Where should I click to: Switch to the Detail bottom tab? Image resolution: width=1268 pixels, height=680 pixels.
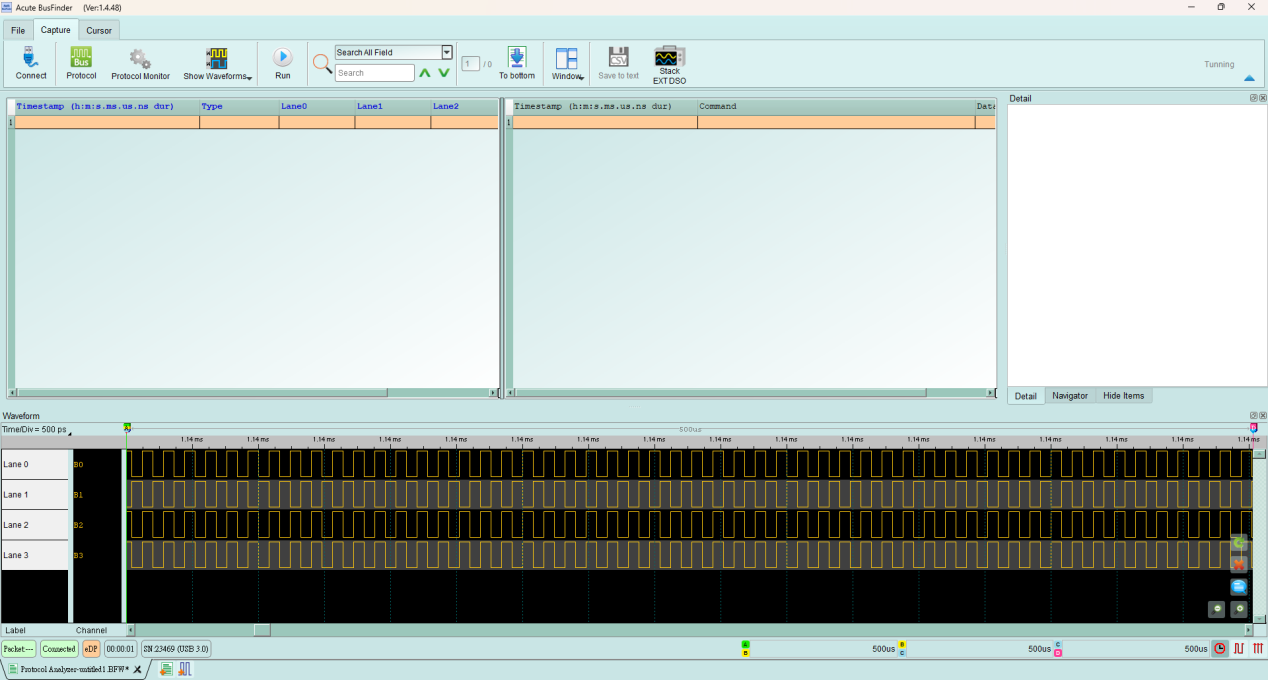click(1026, 396)
